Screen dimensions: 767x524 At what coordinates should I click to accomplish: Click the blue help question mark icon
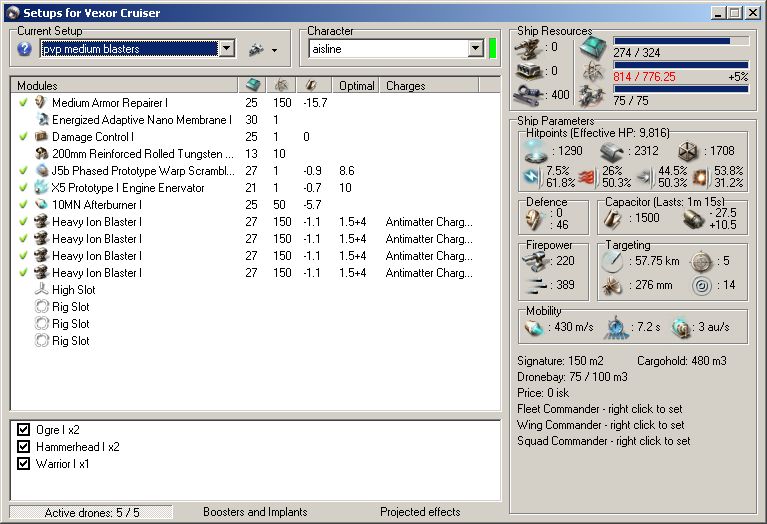[x=24, y=48]
